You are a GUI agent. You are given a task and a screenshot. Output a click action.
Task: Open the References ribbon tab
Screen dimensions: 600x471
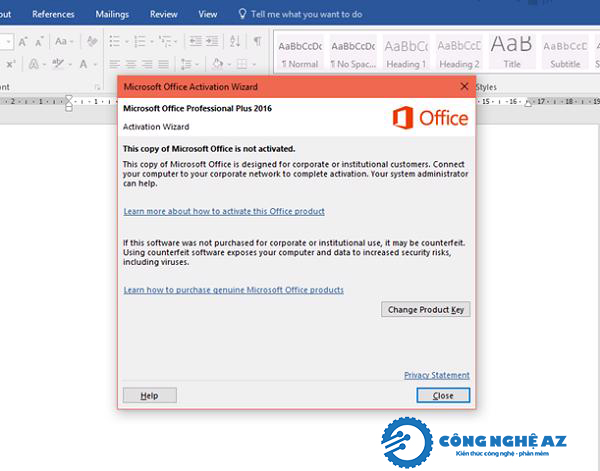[x=53, y=14]
